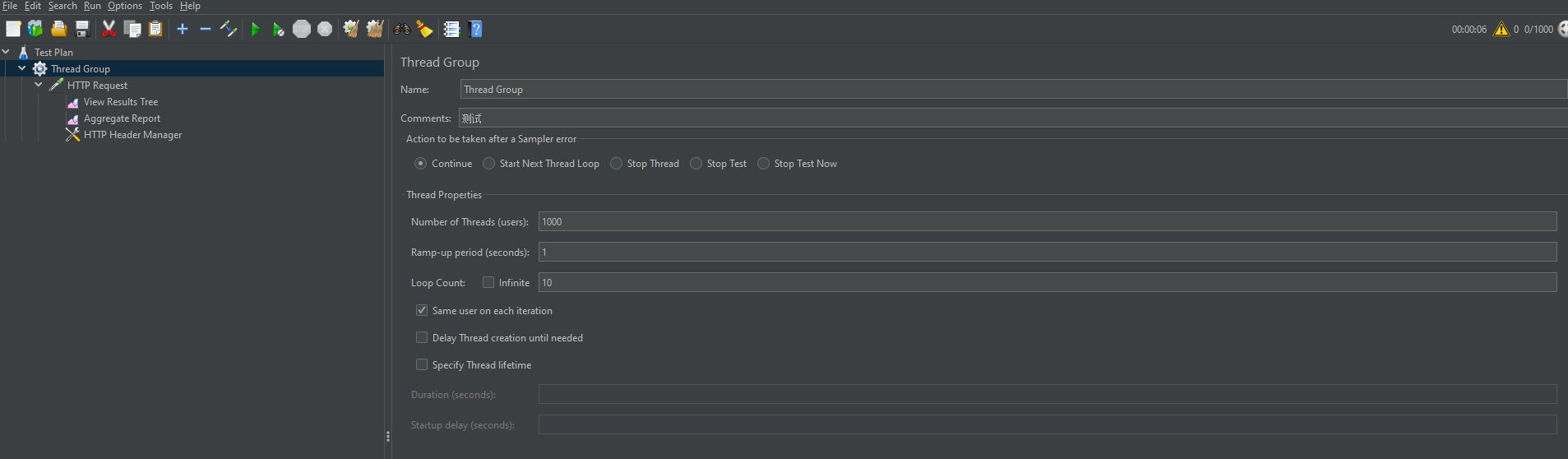Screen dimensions: 1568x459
Task: Uncheck Same user on each iteration
Action: (422, 310)
